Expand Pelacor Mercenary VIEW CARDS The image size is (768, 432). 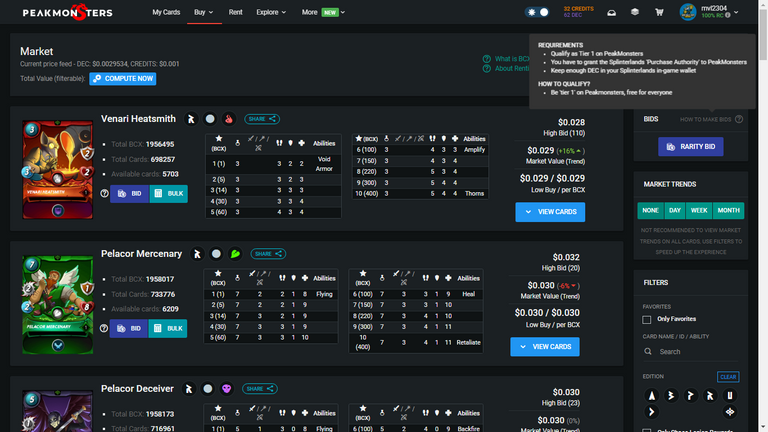(545, 347)
